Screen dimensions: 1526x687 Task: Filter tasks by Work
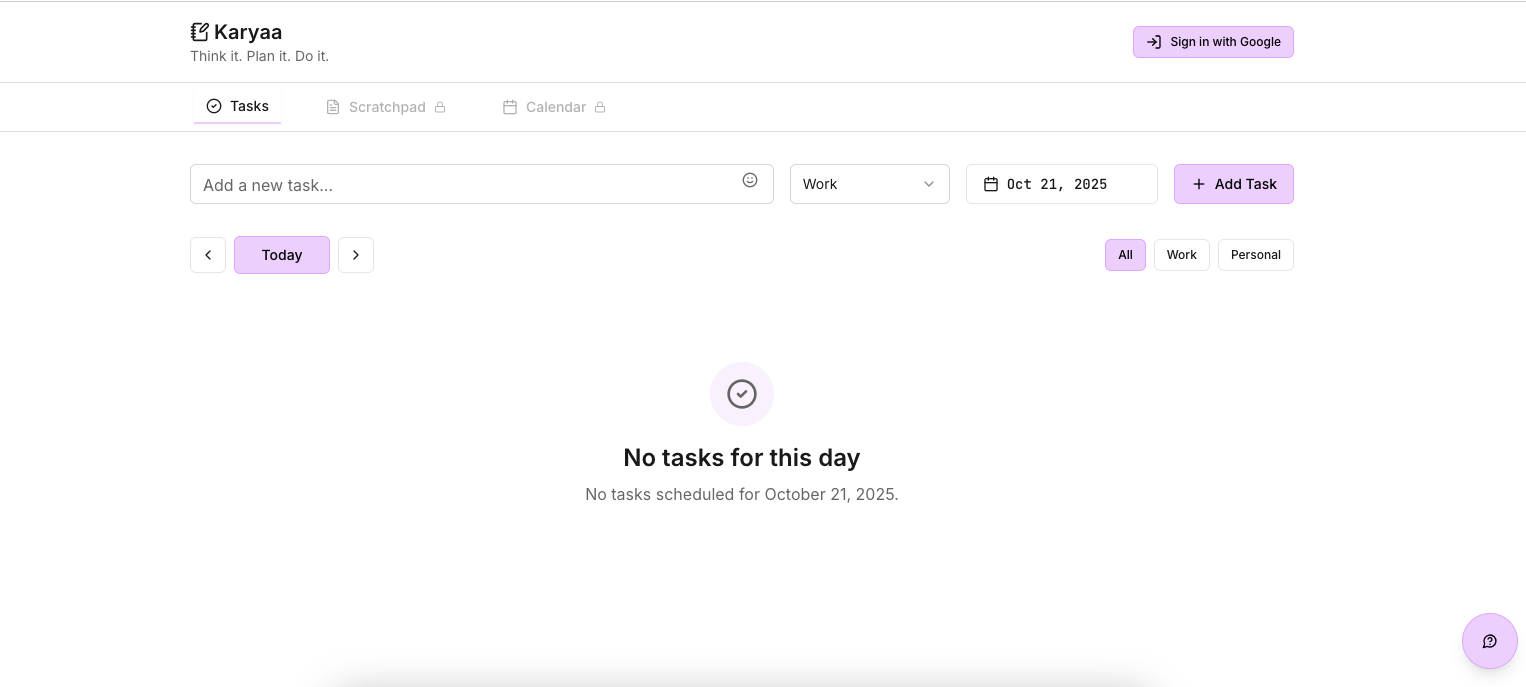1182,255
